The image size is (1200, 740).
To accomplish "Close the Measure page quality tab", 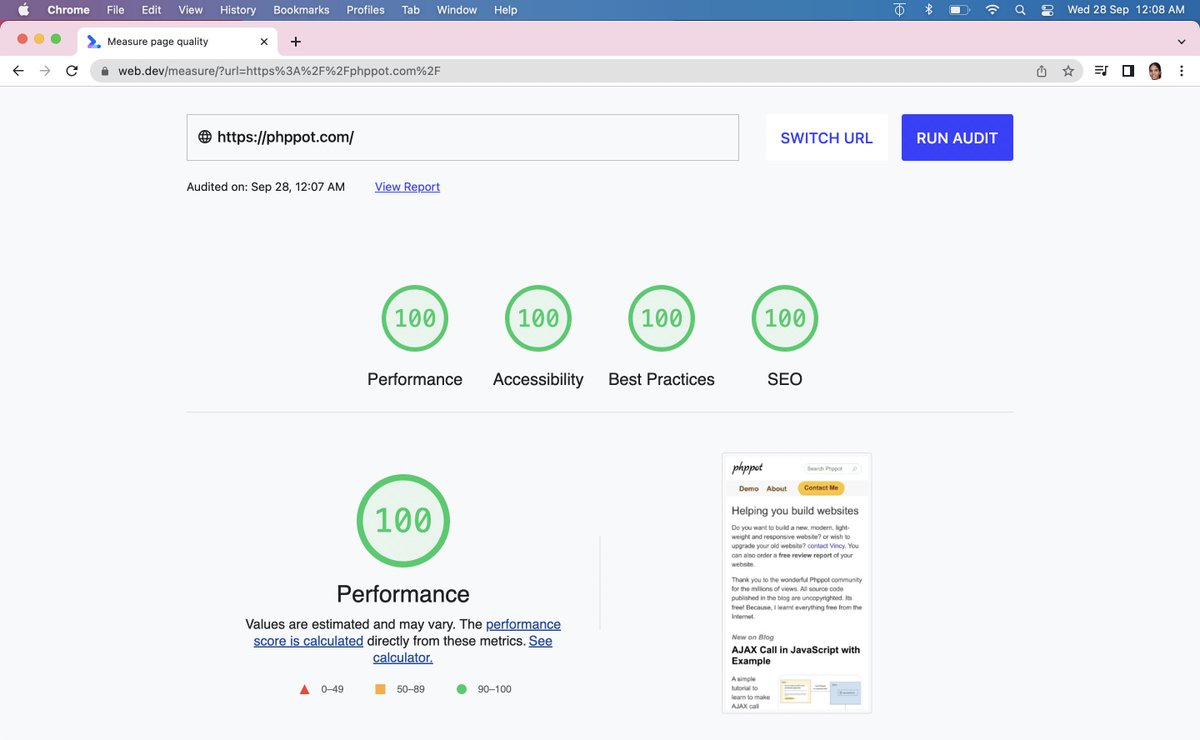I will coord(265,42).
